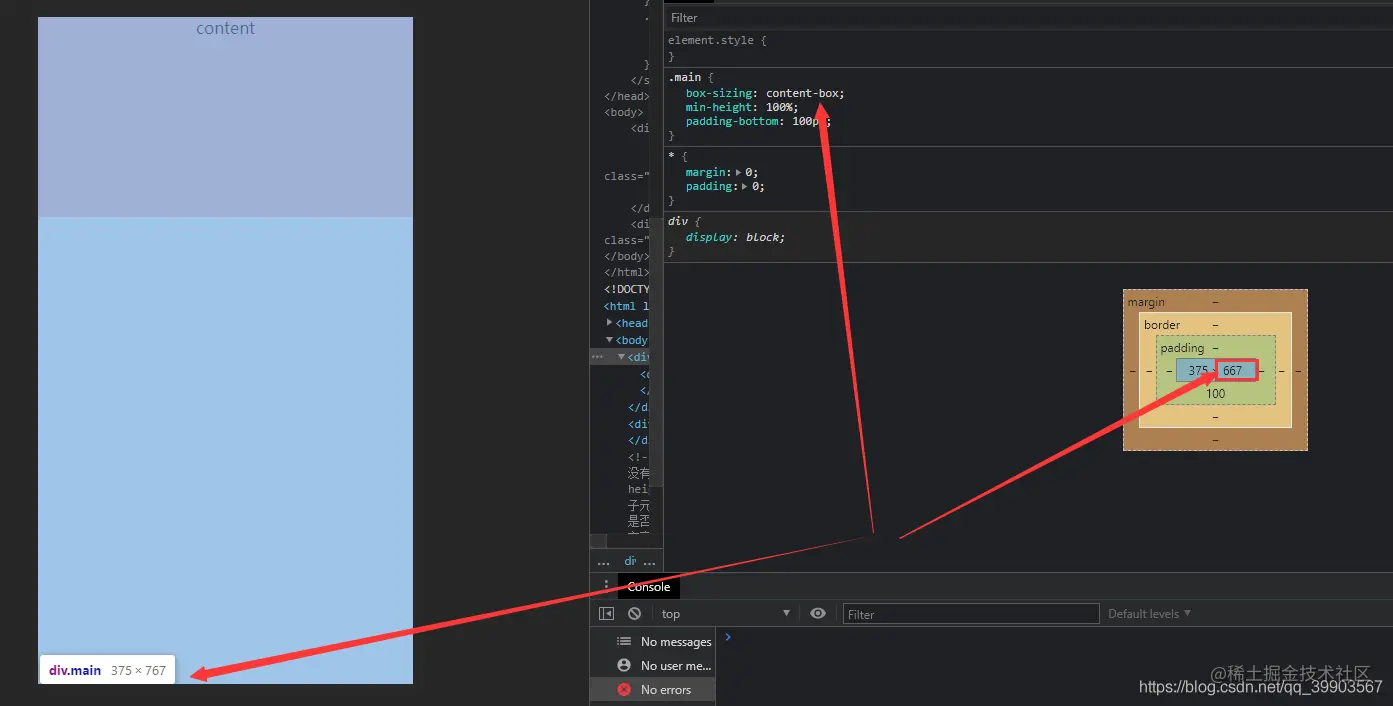Expand the head element in the DOM tree
Screen dimensions: 1393x706
point(610,323)
